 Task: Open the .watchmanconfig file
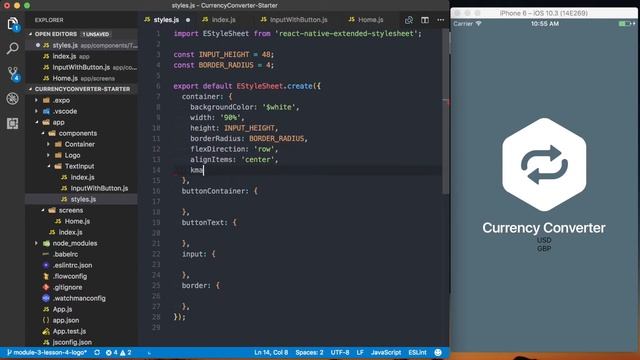pyautogui.click(x=82, y=298)
